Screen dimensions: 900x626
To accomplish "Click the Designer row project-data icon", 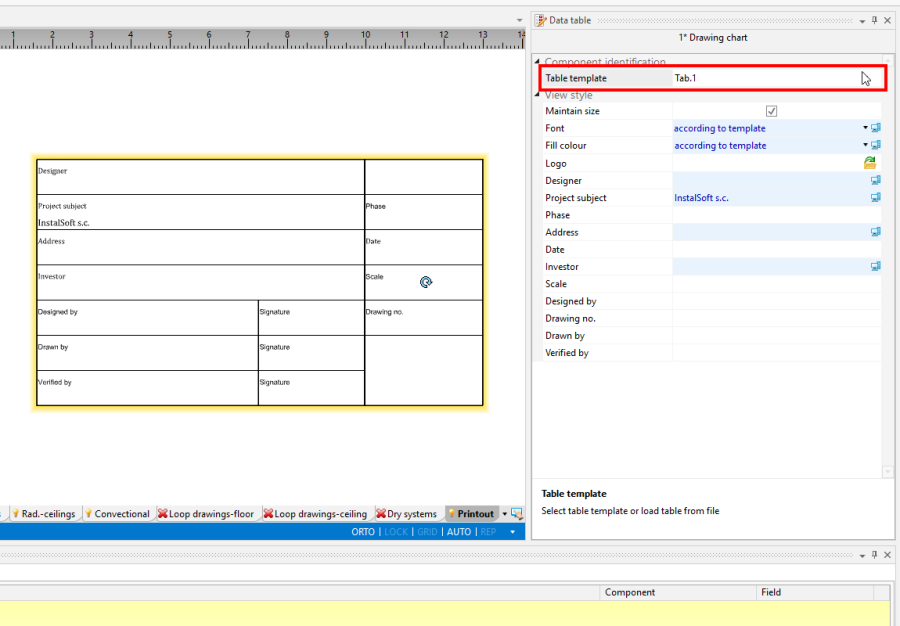I will pos(876,180).
